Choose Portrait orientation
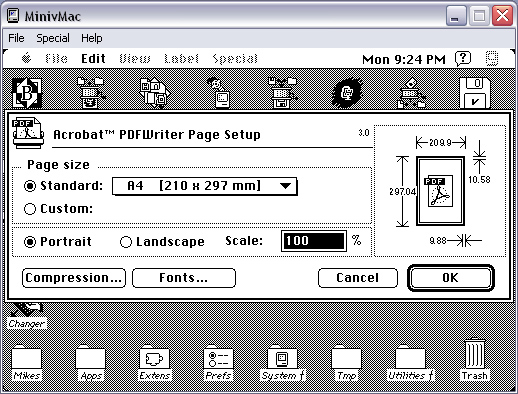The width and height of the screenshot is (518, 394). pyautogui.click(x=30, y=242)
